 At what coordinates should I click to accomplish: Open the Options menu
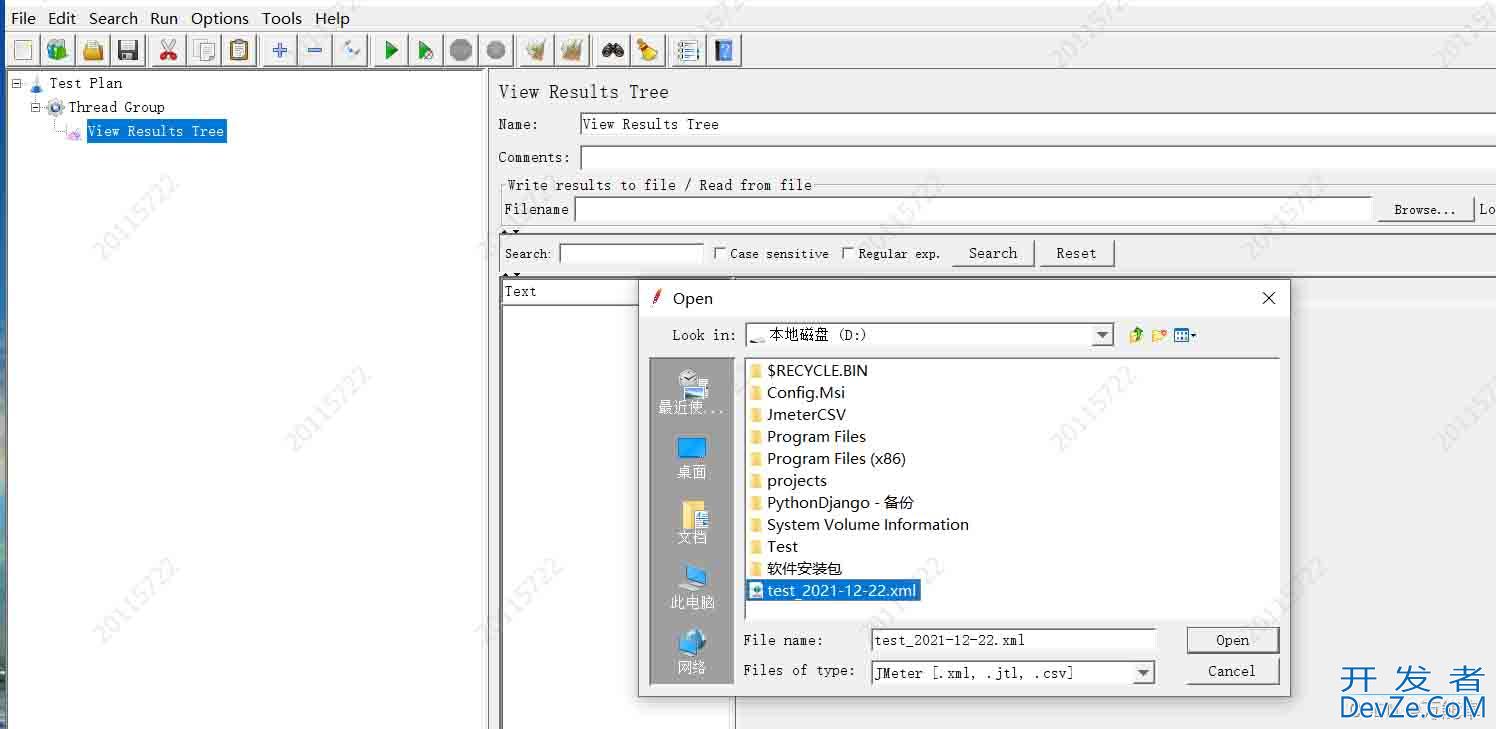pos(220,18)
